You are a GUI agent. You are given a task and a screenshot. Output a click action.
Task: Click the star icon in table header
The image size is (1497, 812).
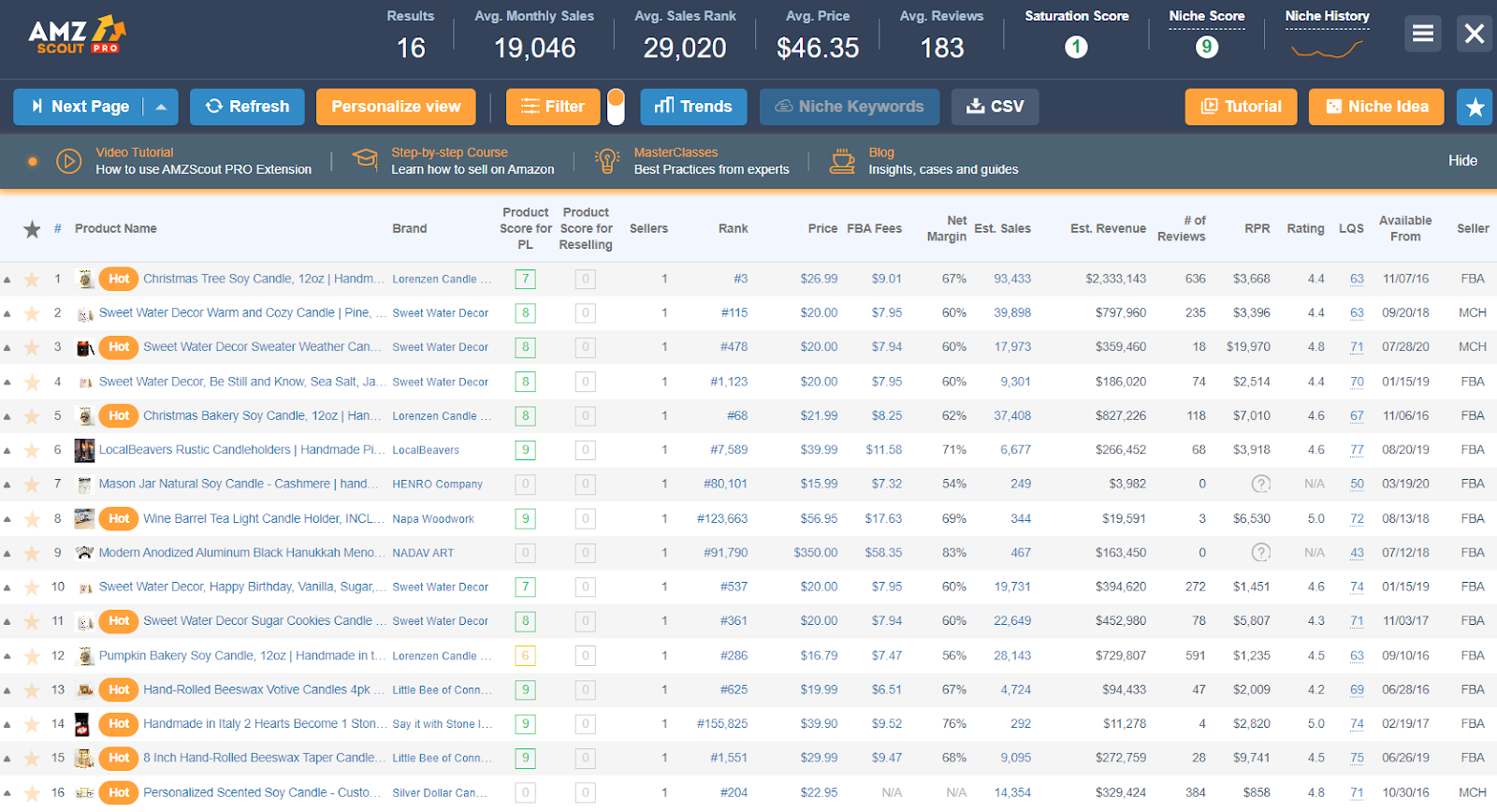point(32,229)
